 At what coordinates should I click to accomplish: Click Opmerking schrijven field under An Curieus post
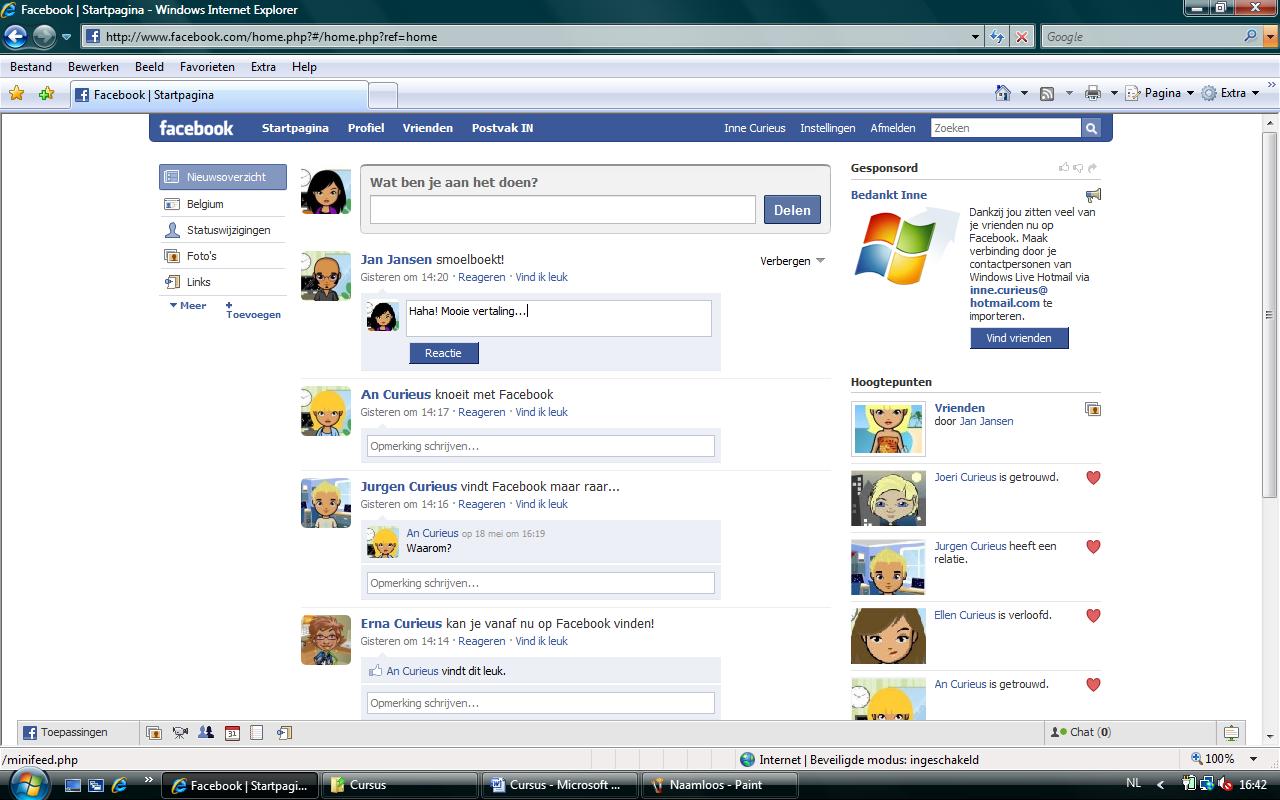[541, 446]
